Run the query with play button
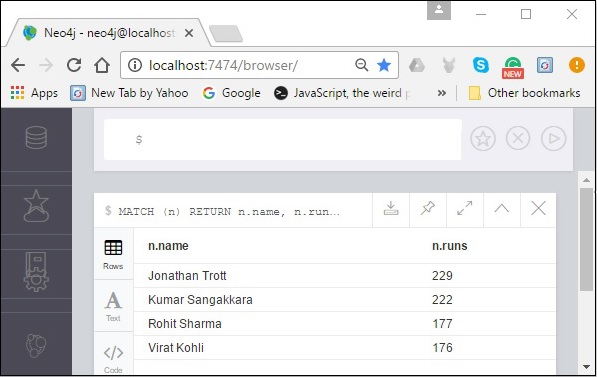597x377 pixels. point(553,139)
